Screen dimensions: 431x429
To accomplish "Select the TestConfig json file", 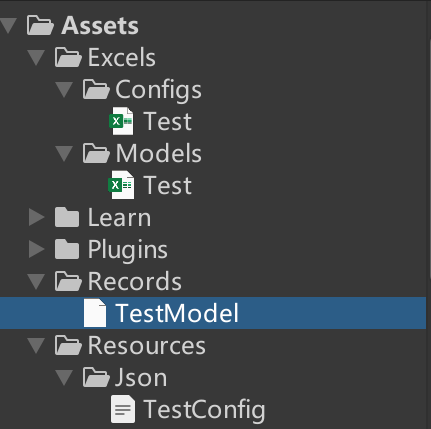I will (x=204, y=409).
